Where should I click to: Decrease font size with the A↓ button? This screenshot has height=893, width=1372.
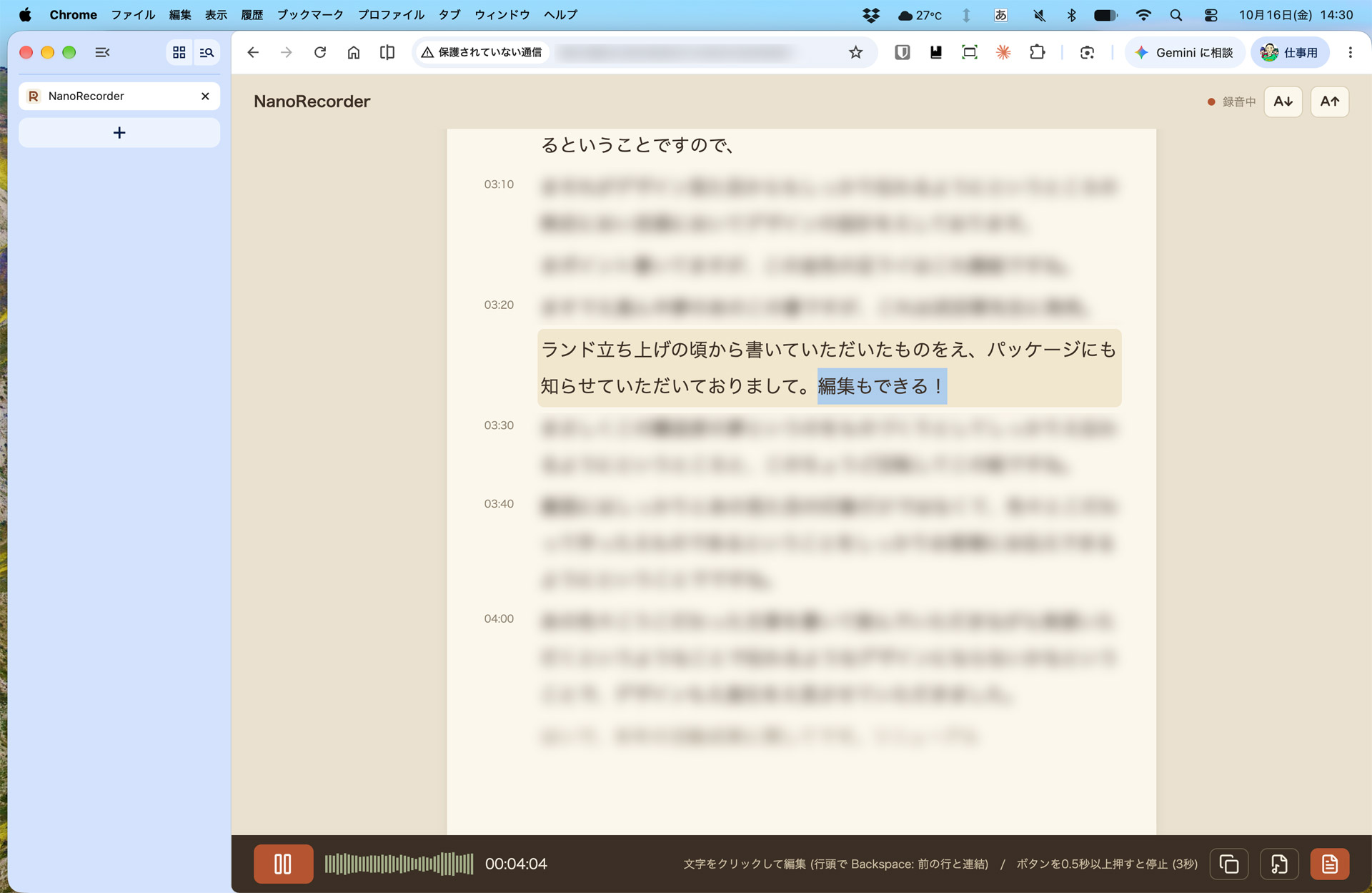click(1283, 102)
